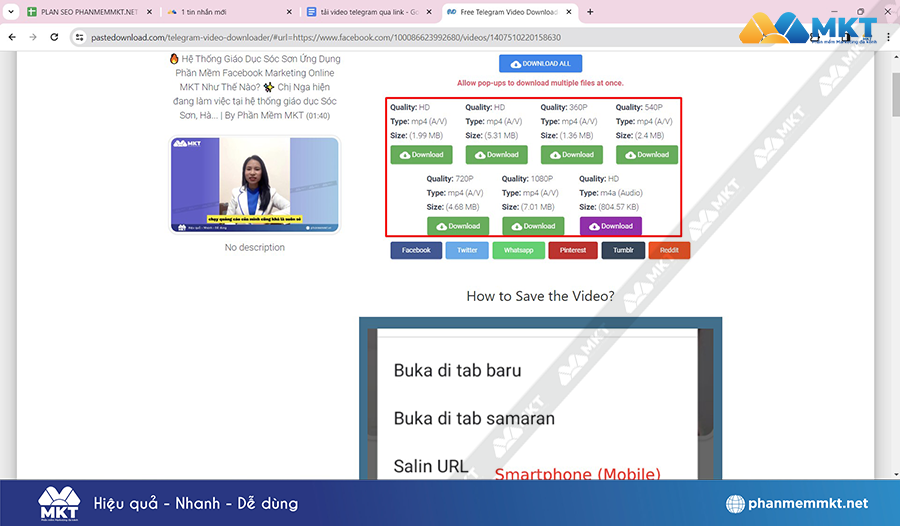The image size is (900, 526).
Task: Click 'Buka di tab samaran' in tutorial image
Action: click(474, 419)
